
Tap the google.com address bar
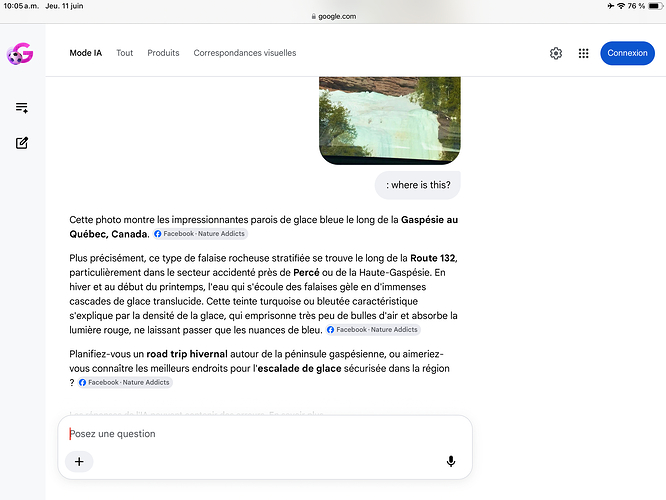tap(333, 16)
